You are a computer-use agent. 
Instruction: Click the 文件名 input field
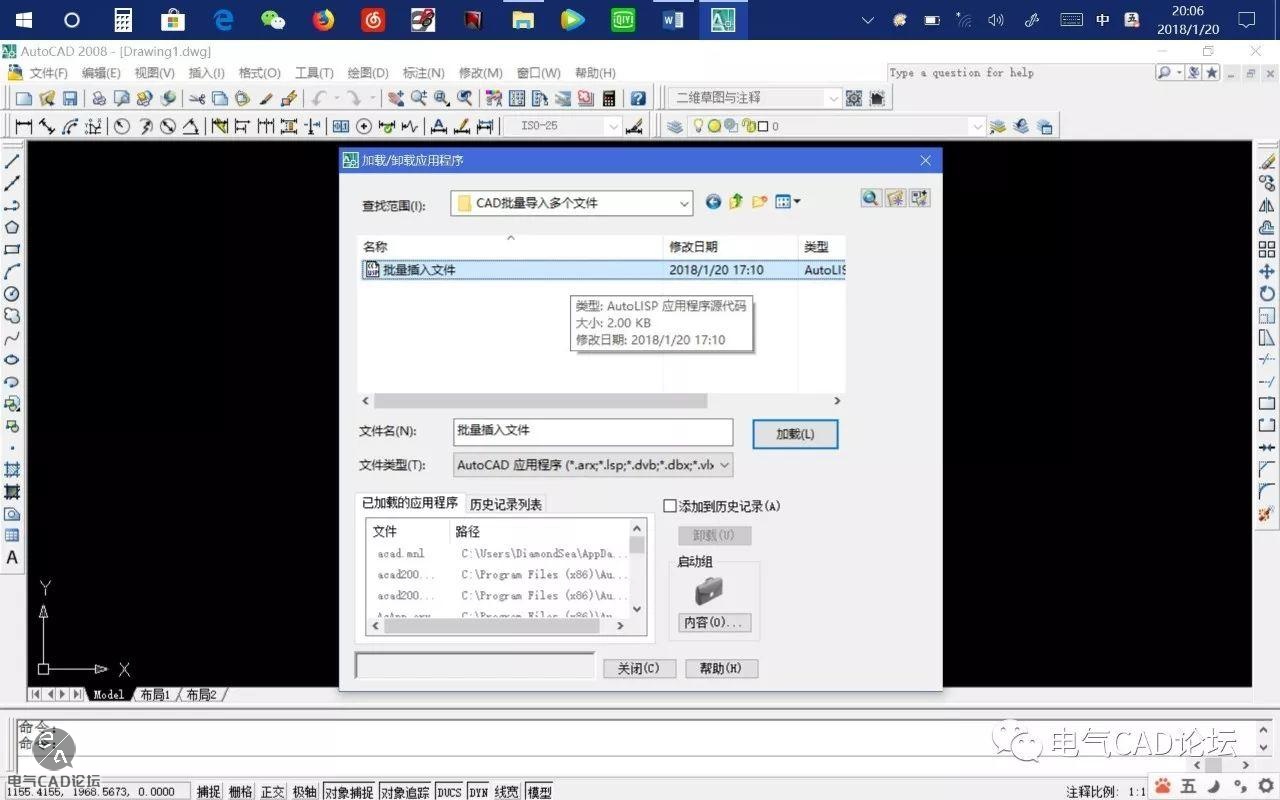(593, 431)
